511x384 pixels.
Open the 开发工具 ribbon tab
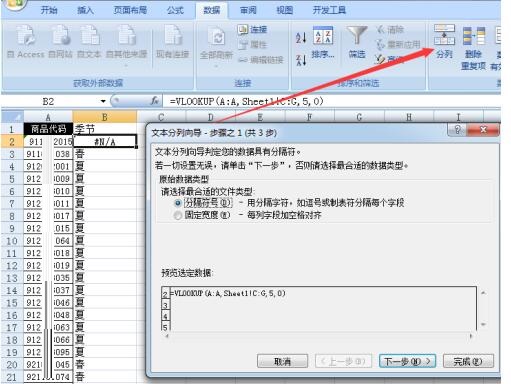pyautogui.click(x=329, y=10)
